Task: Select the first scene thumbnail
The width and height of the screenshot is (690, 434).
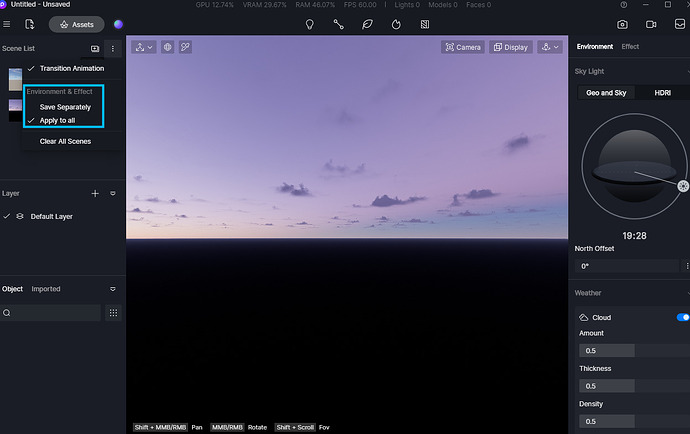Action: pos(15,79)
